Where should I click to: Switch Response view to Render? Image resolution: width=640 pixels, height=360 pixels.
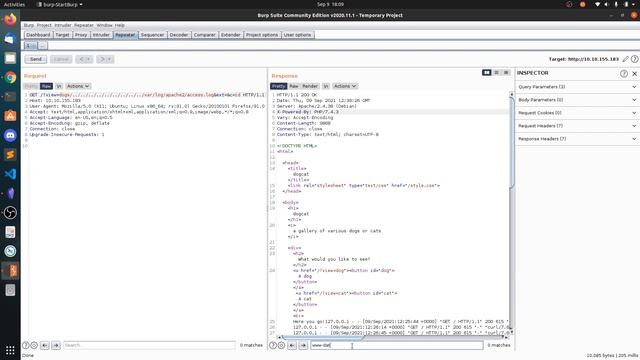[310, 86]
